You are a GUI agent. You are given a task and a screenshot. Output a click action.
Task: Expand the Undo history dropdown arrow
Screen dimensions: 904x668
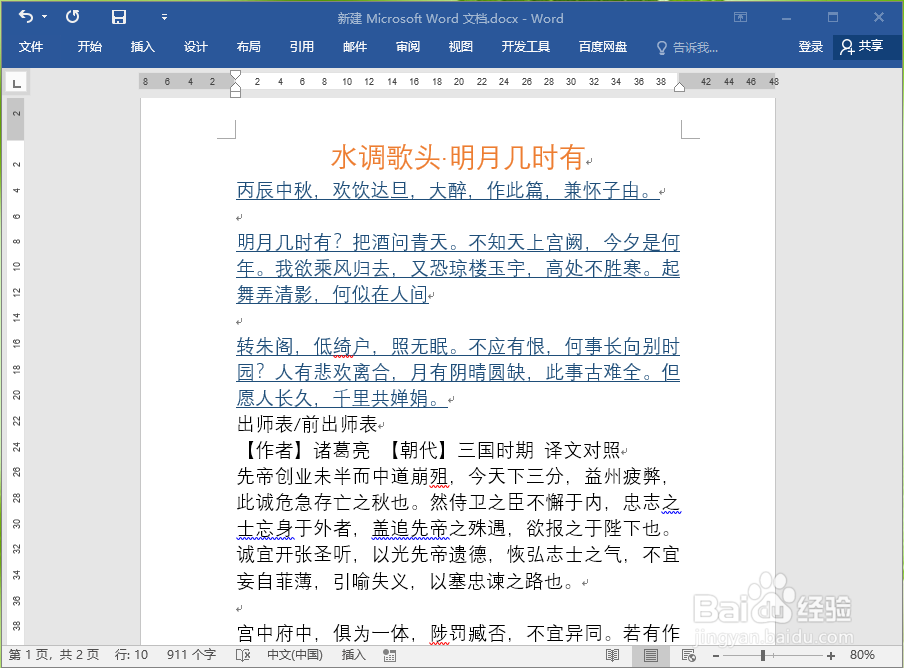point(44,15)
